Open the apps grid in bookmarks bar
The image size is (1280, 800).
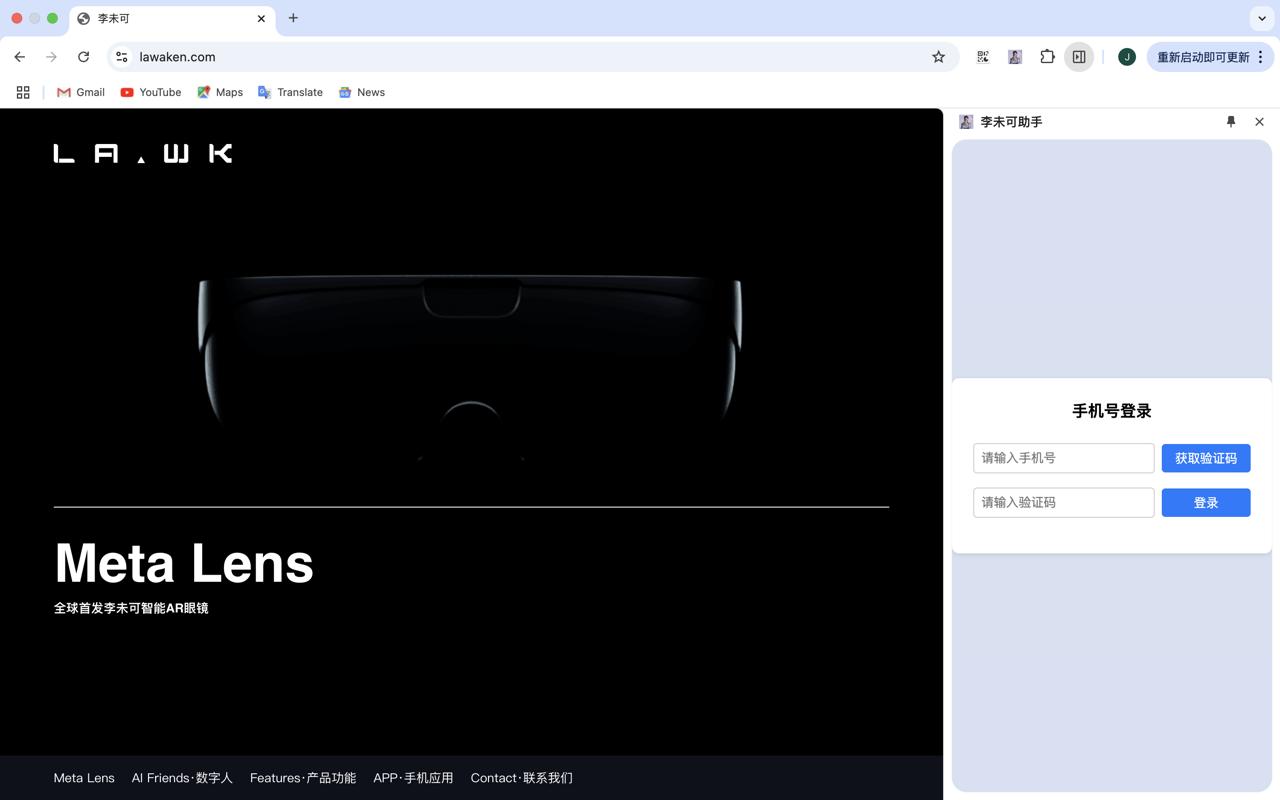pos(23,92)
